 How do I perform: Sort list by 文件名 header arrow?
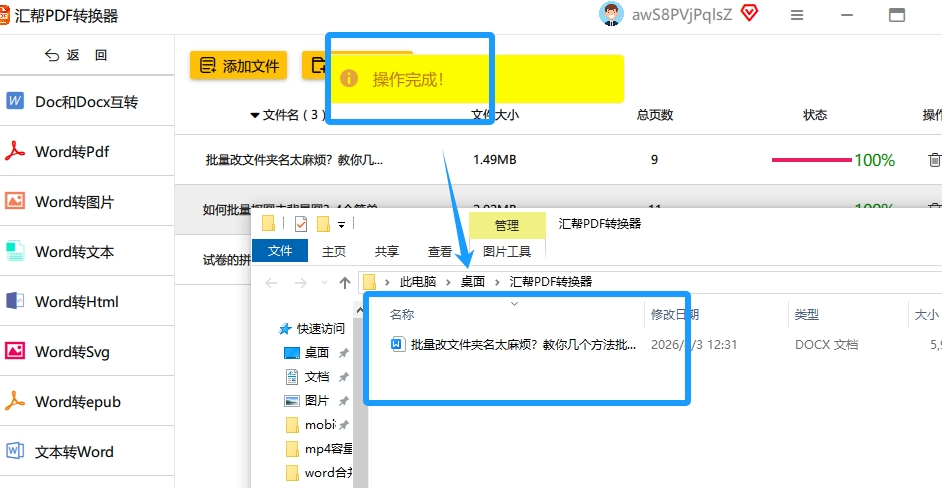click(x=255, y=115)
